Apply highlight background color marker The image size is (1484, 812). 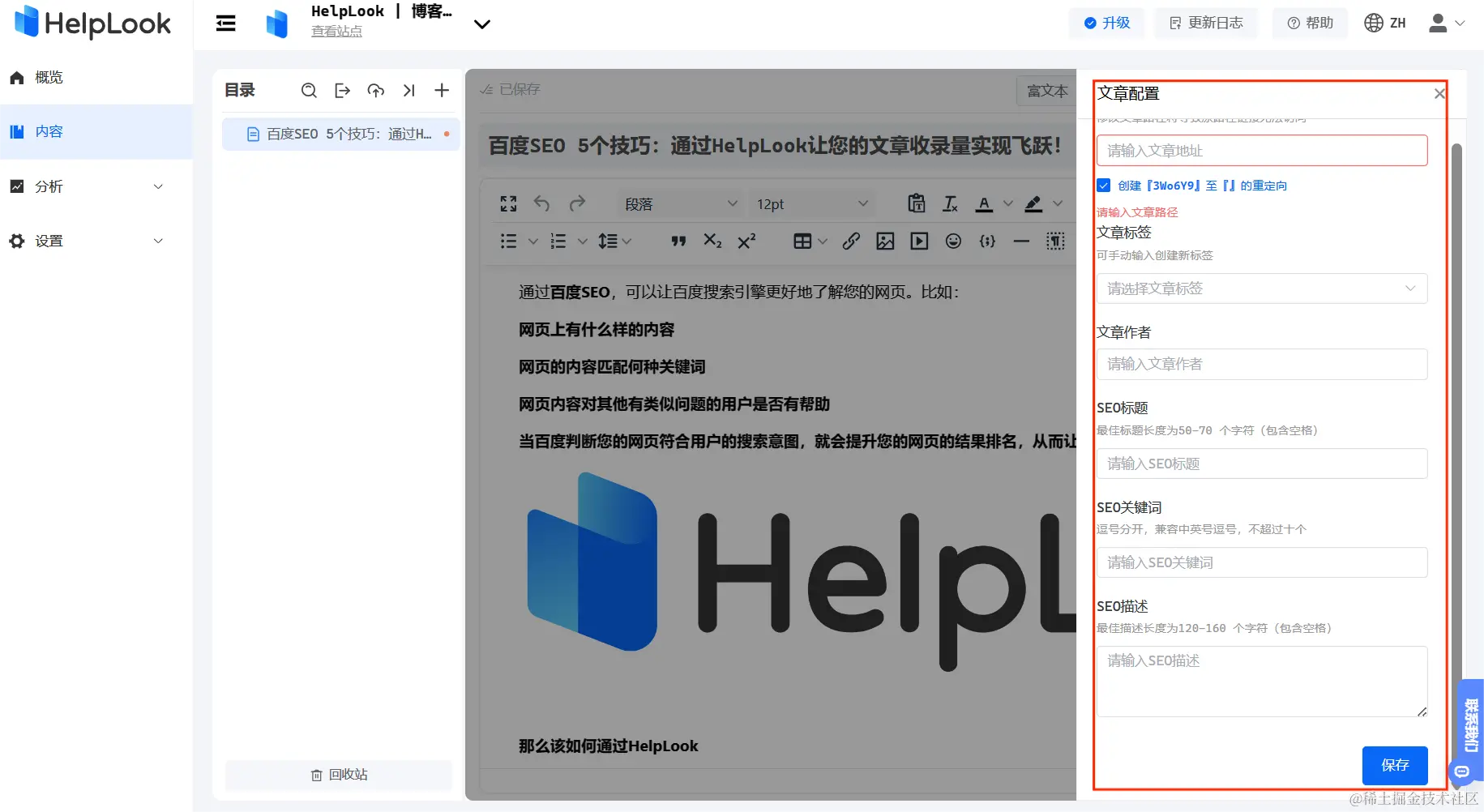click(1033, 203)
